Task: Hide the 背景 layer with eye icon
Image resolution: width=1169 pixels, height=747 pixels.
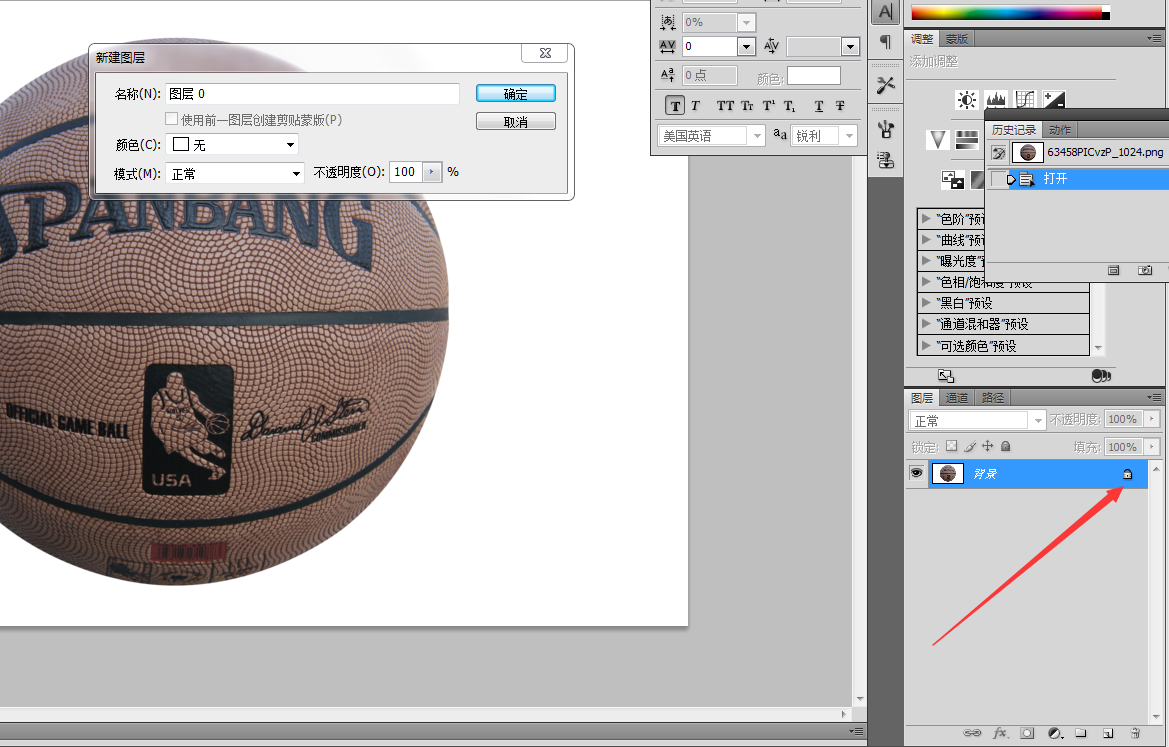Action: click(x=916, y=473)
